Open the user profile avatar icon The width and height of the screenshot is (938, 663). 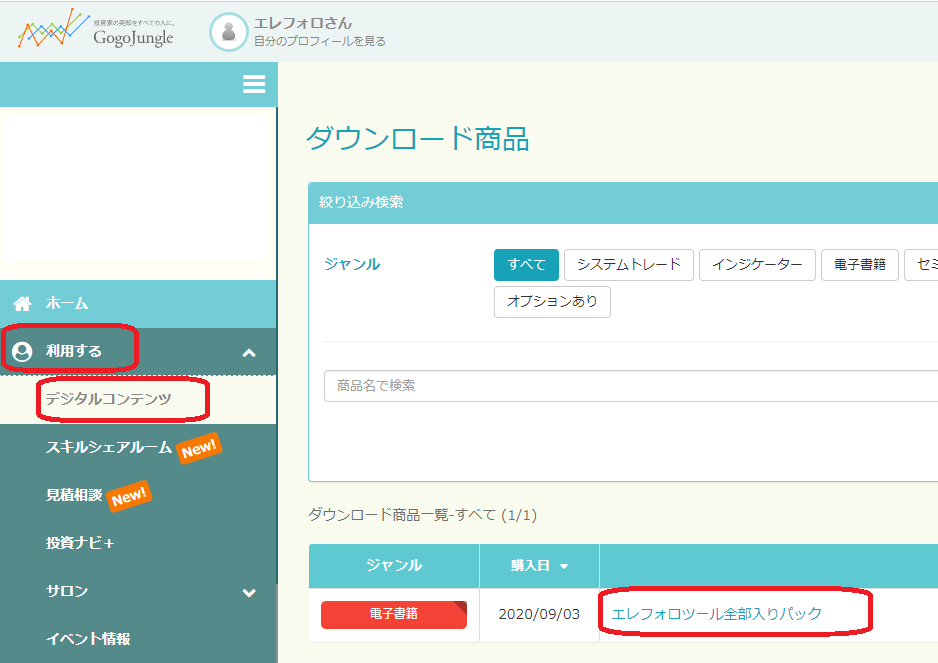click(229, 32)
